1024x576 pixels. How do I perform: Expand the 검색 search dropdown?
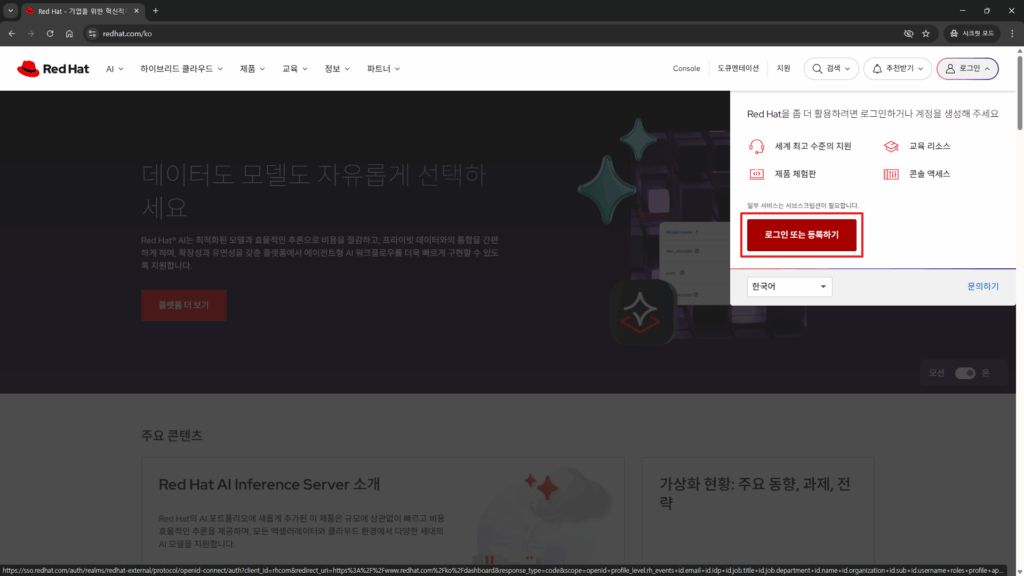[831, 69]
